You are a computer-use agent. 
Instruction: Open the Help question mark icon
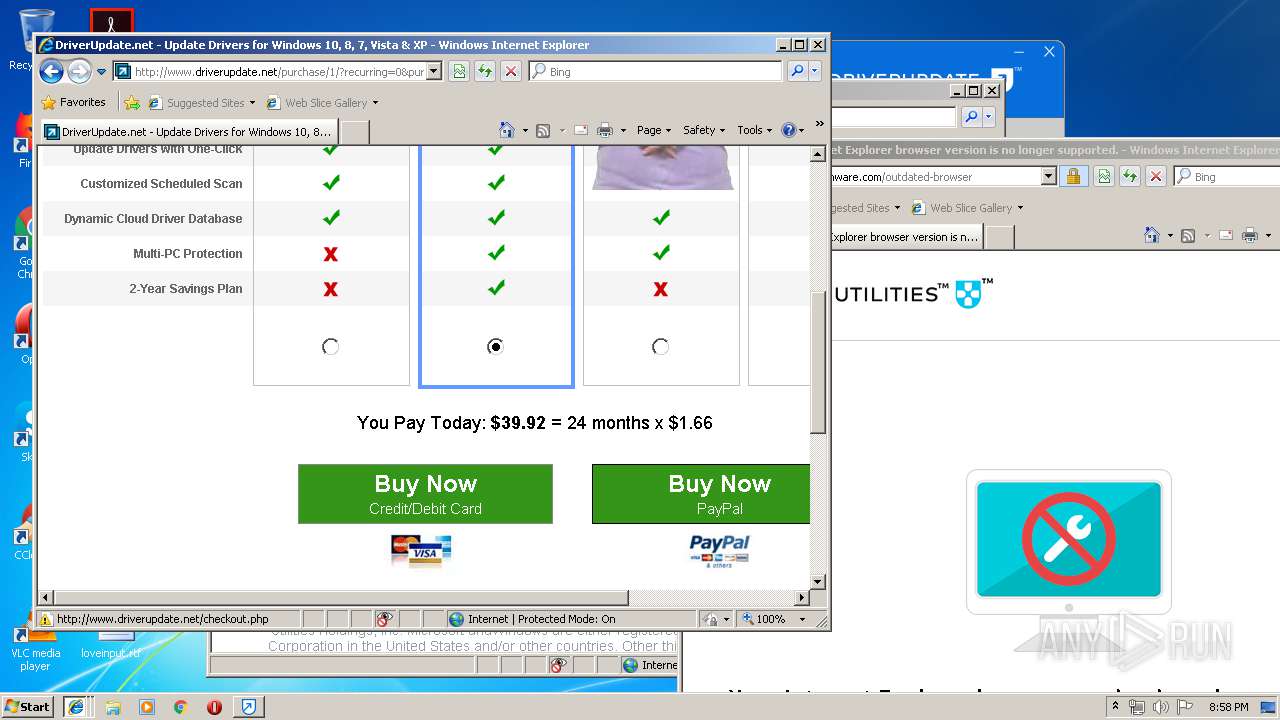click(x=788, y=130)
